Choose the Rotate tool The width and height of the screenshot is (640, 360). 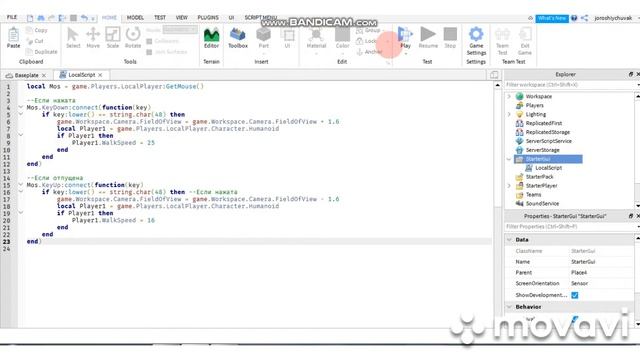(x=133, y=38)
